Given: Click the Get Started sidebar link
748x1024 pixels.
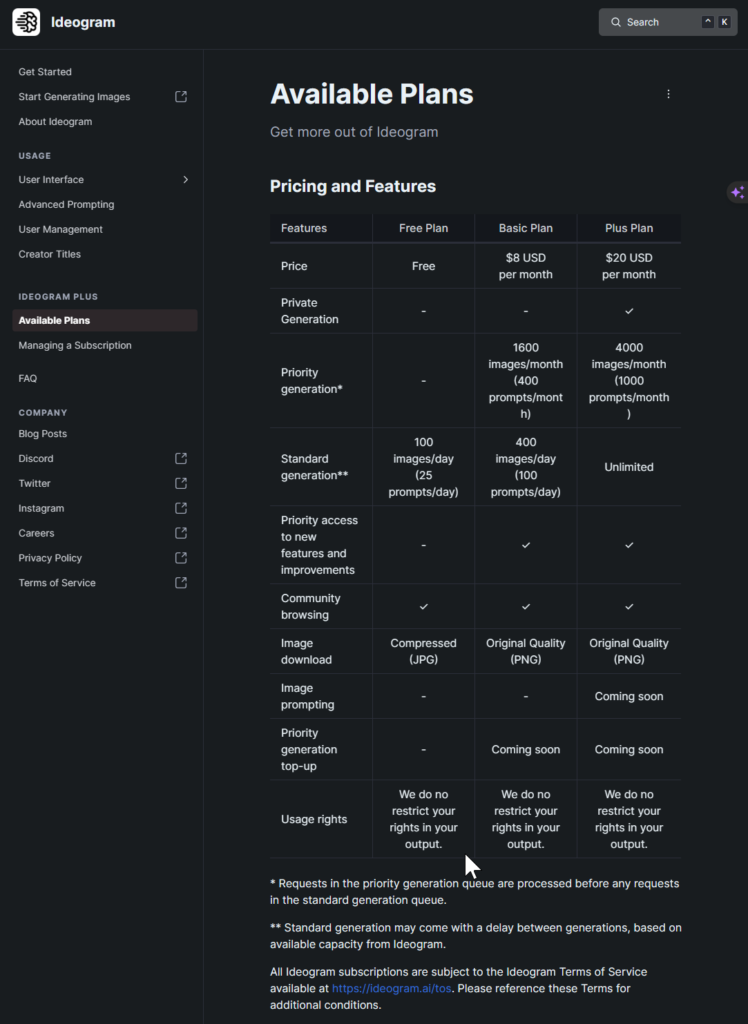Looking at the screenshot, I should 45,72.
